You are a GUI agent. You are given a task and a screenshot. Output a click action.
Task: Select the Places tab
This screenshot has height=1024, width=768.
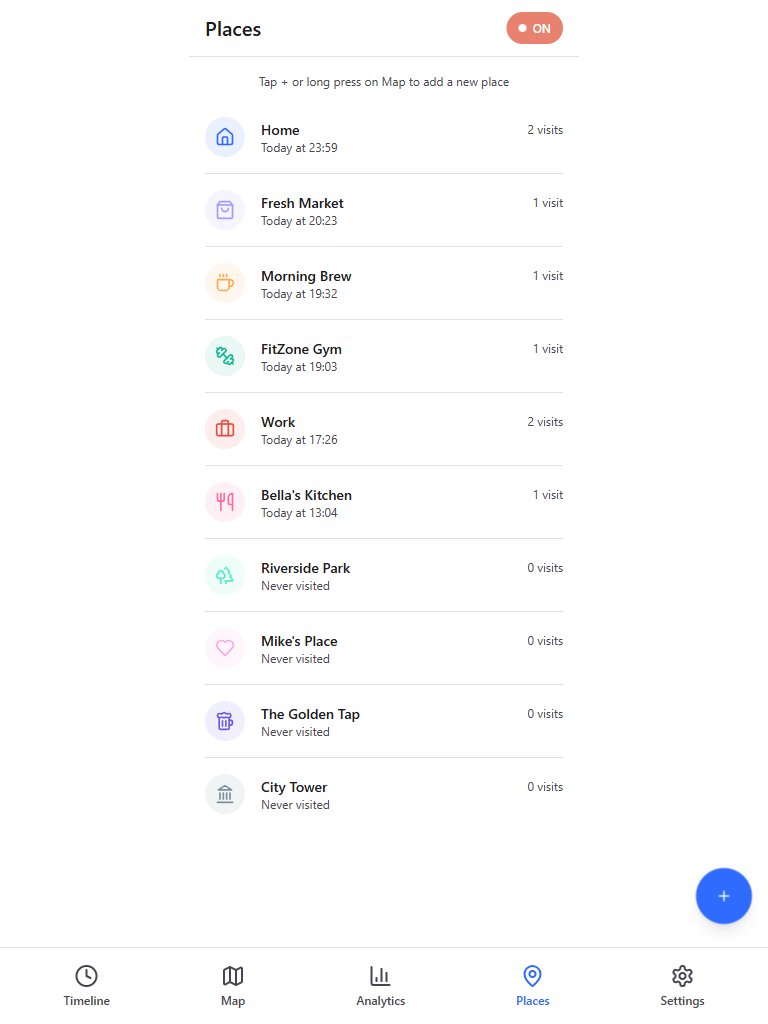[x=533, y=985]
